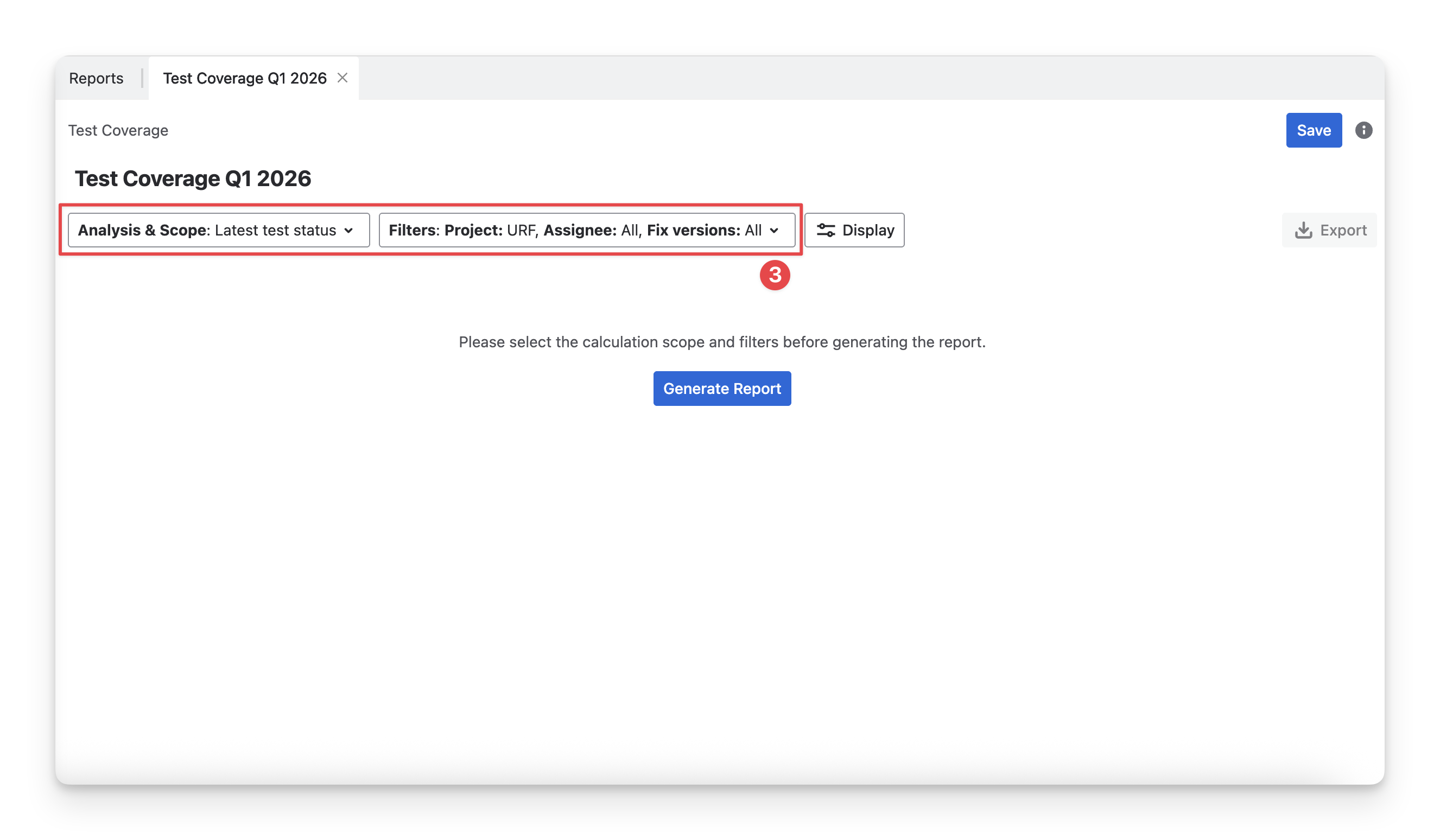Select the Test Coverage Q1 2026 tab

coord(245,78)
